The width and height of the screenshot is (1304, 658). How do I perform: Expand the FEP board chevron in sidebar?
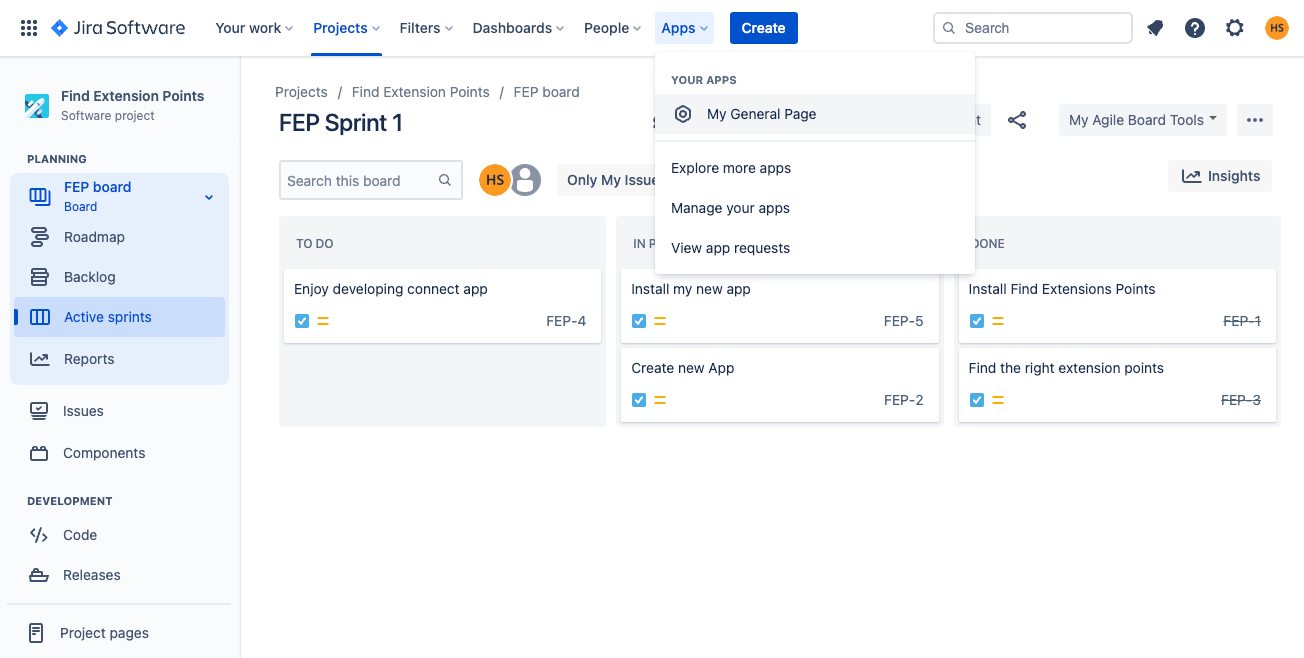(209, 197)
